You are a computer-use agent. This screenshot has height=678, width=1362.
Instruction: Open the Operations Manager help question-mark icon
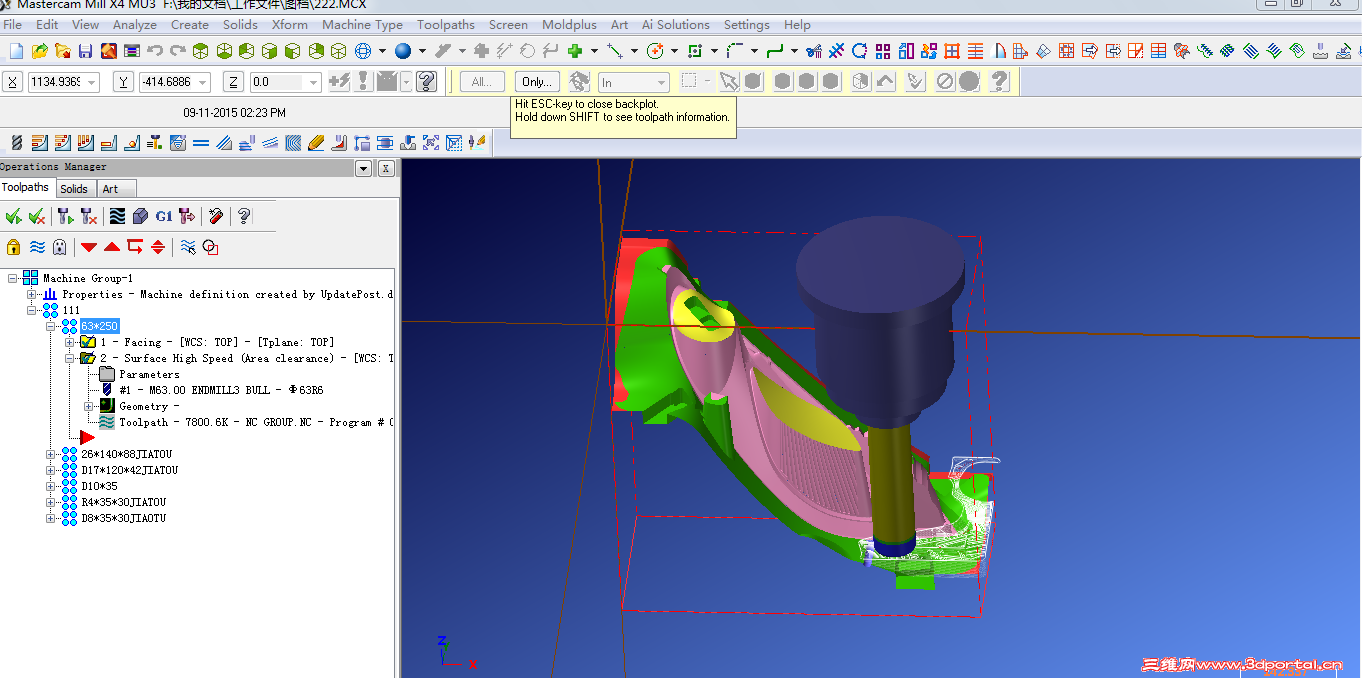pyautogui.click(x=243, y=215)
